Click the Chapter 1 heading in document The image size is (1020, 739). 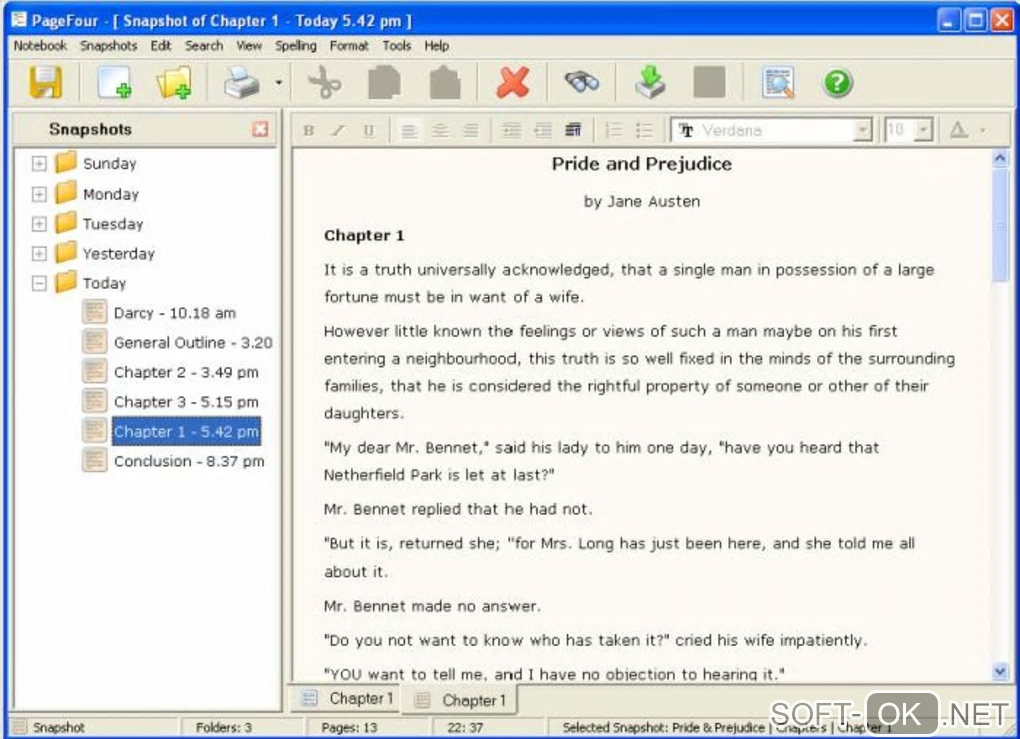(364, 235)
